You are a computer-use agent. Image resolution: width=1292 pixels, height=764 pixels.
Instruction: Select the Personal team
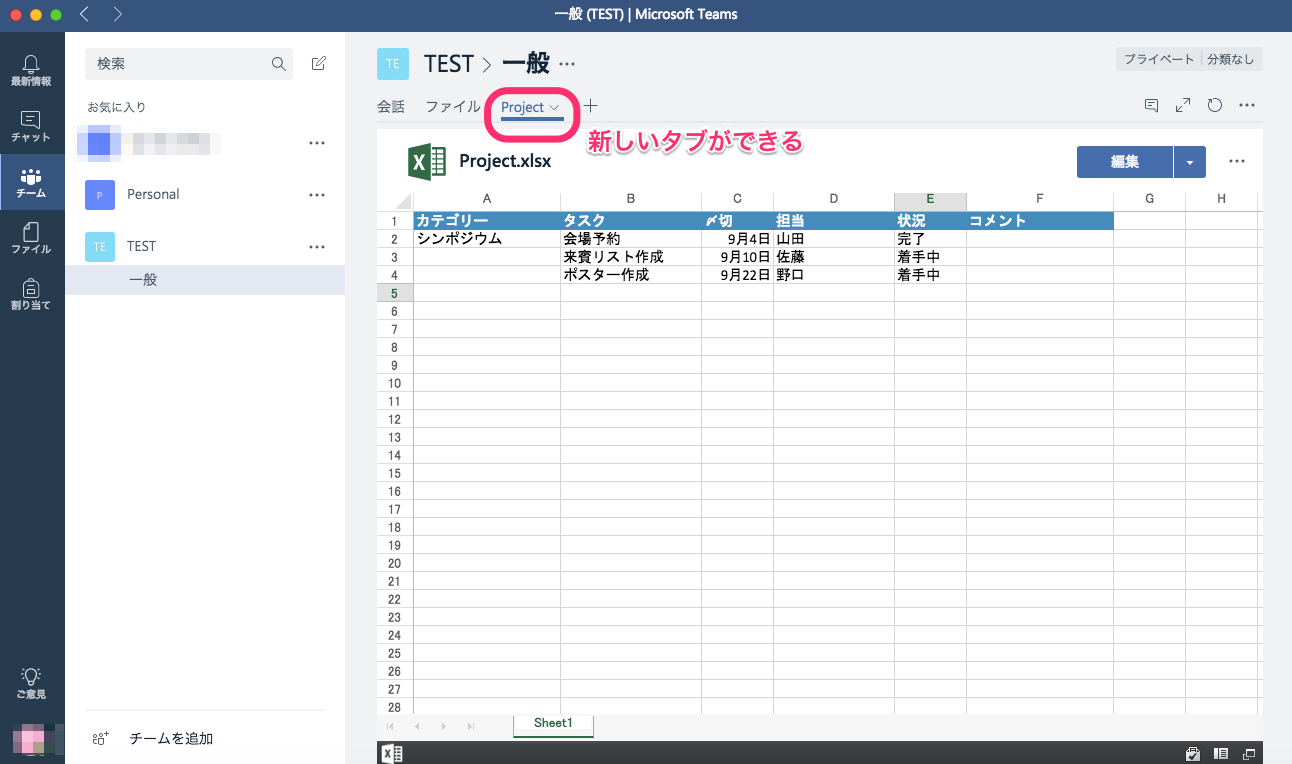pyautogui.click(x=153, y=194)
